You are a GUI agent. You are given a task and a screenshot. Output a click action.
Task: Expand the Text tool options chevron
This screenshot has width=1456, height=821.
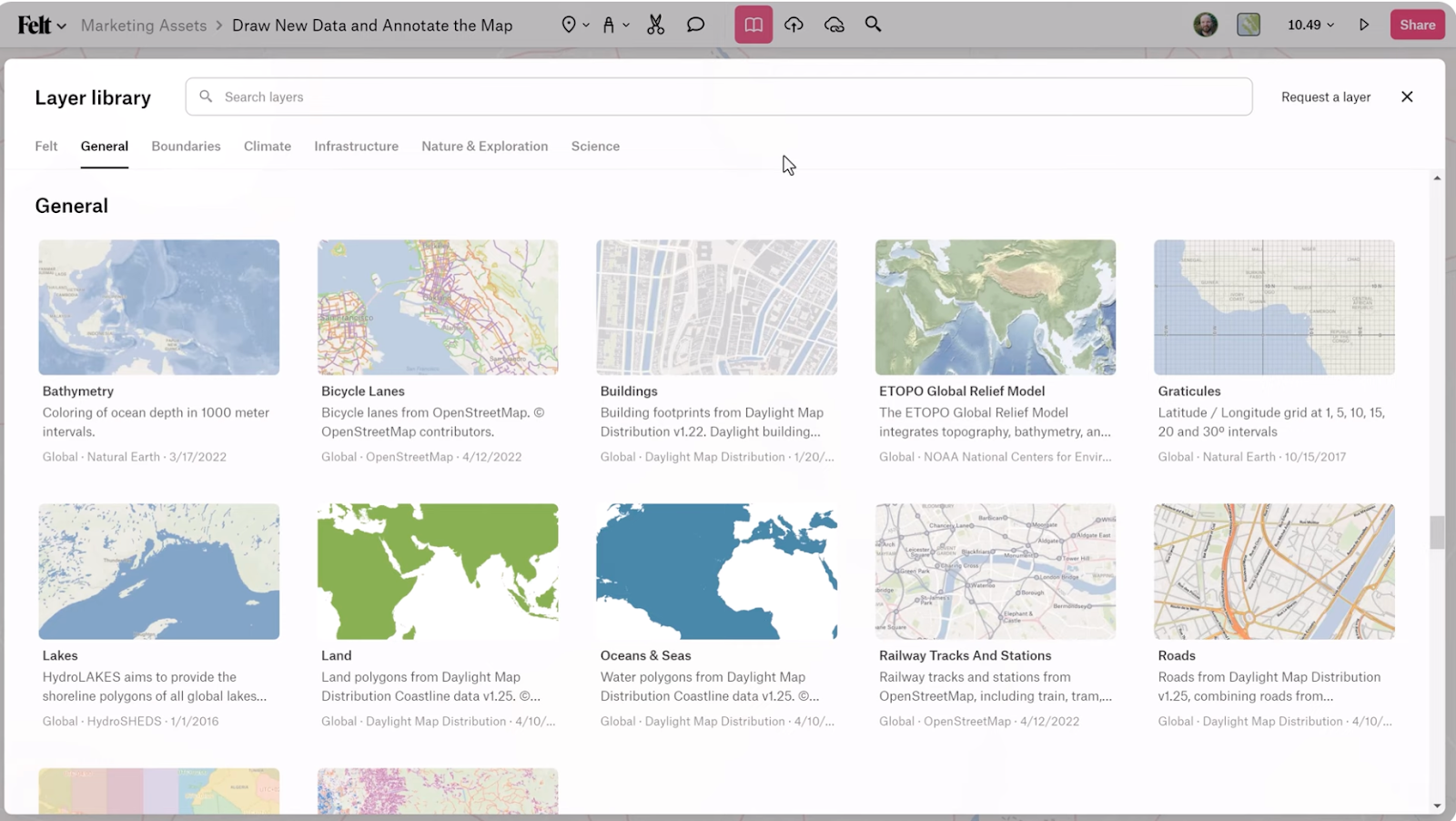[627, 25]
